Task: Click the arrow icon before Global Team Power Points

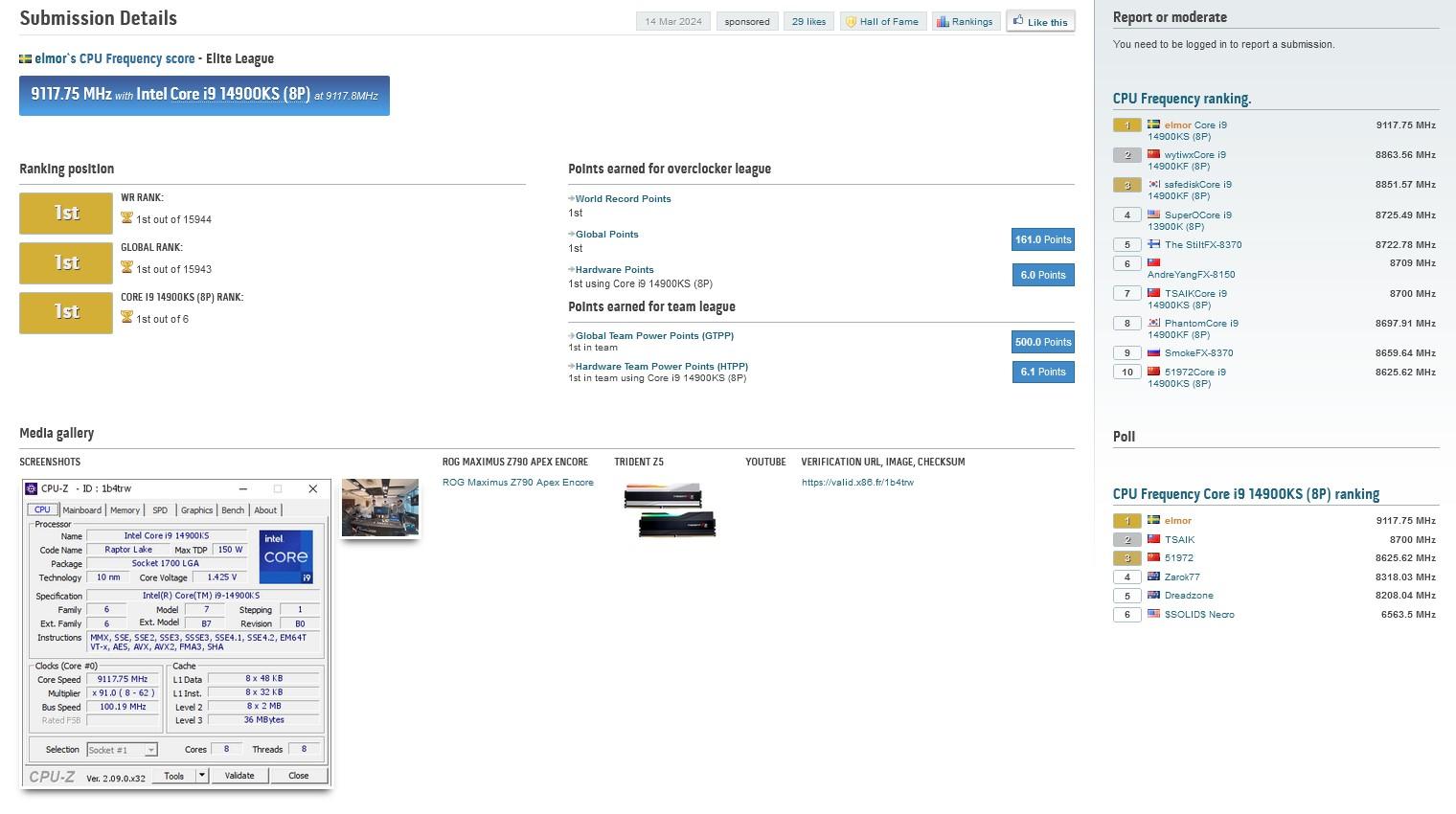Action: click(x=571, y=336)
